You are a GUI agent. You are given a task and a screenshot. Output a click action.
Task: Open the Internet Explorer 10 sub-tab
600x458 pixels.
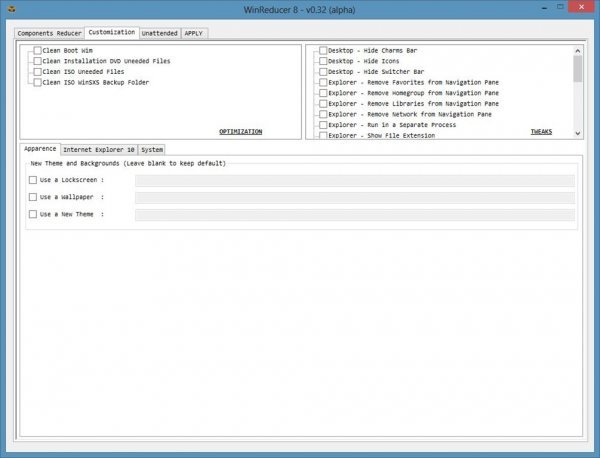tap(99, 150)
